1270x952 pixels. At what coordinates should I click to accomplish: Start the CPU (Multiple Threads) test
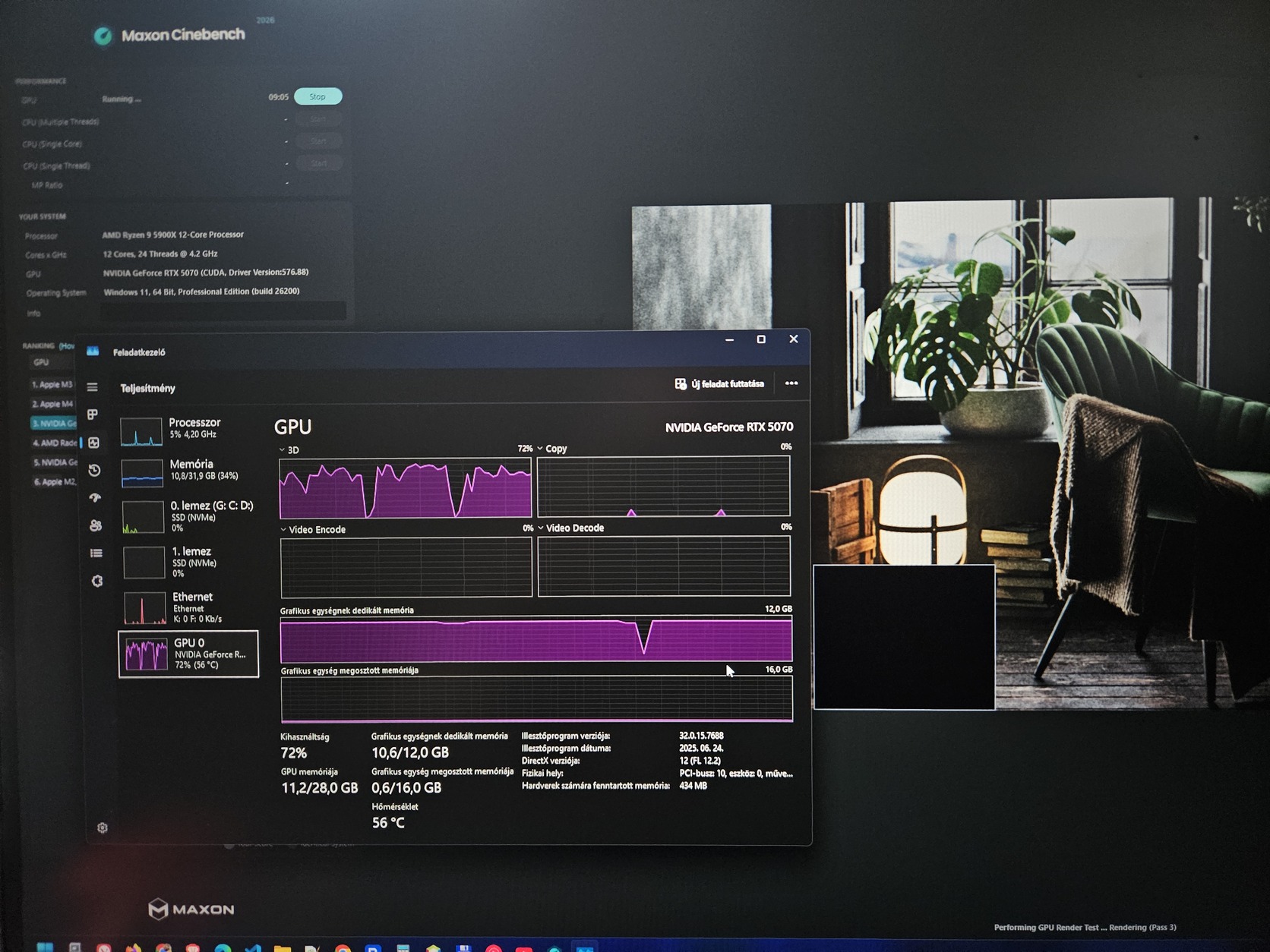(x=318, y=119)
